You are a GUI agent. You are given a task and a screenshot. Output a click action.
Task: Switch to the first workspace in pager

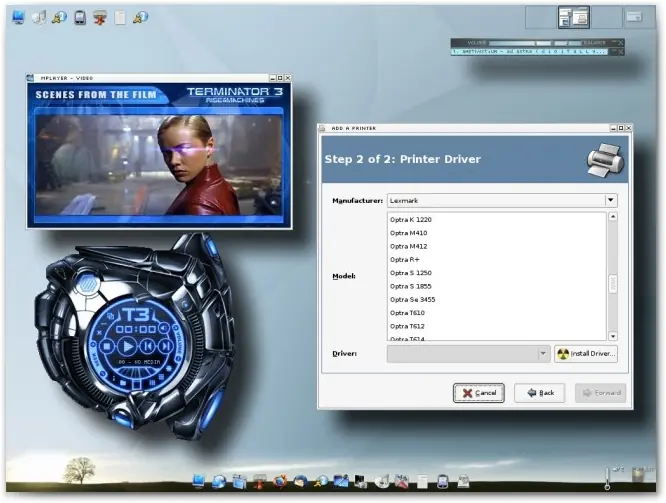(541, 17)
